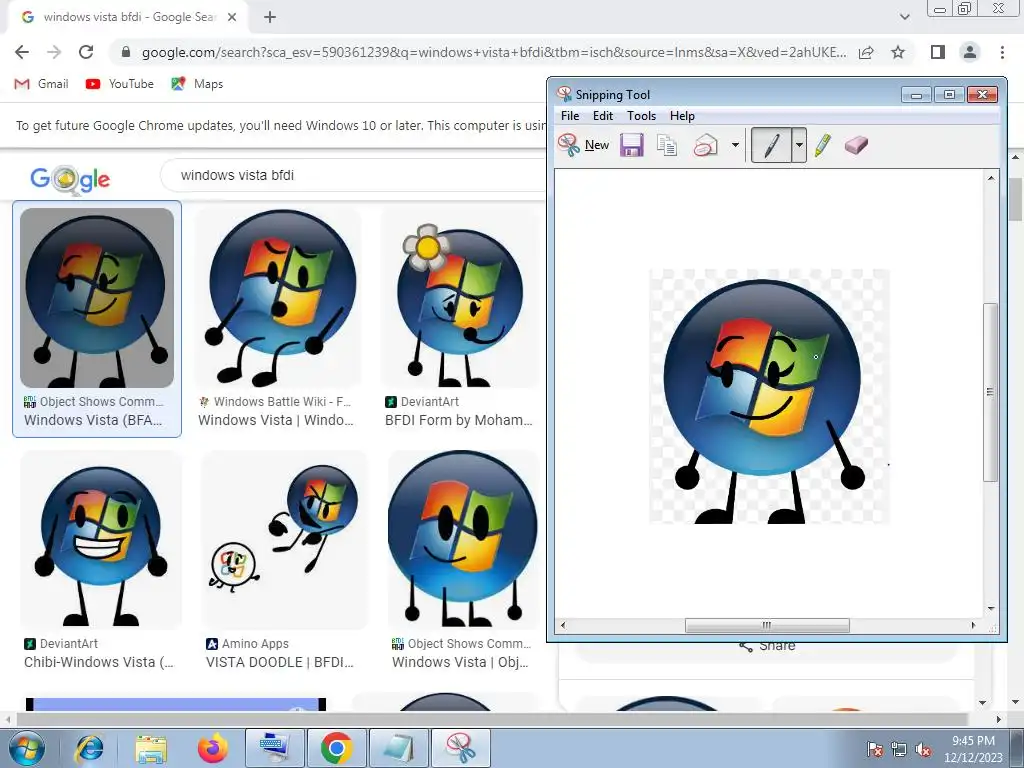The height and width of the screenshot is (768, 1024).
Task: Click the Chrome address bar URL
Action: 494,52
